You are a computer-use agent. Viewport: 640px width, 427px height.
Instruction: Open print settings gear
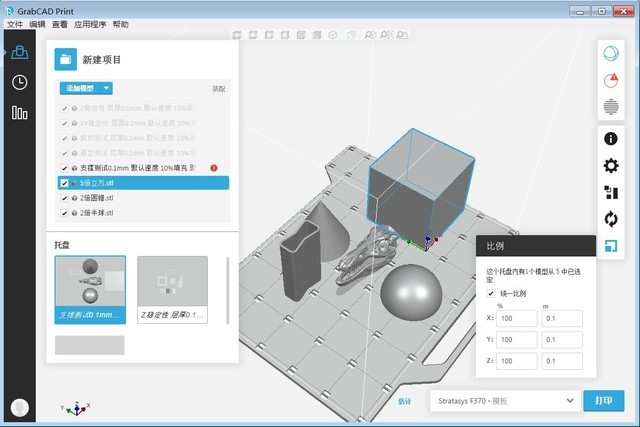pos(611,166)
